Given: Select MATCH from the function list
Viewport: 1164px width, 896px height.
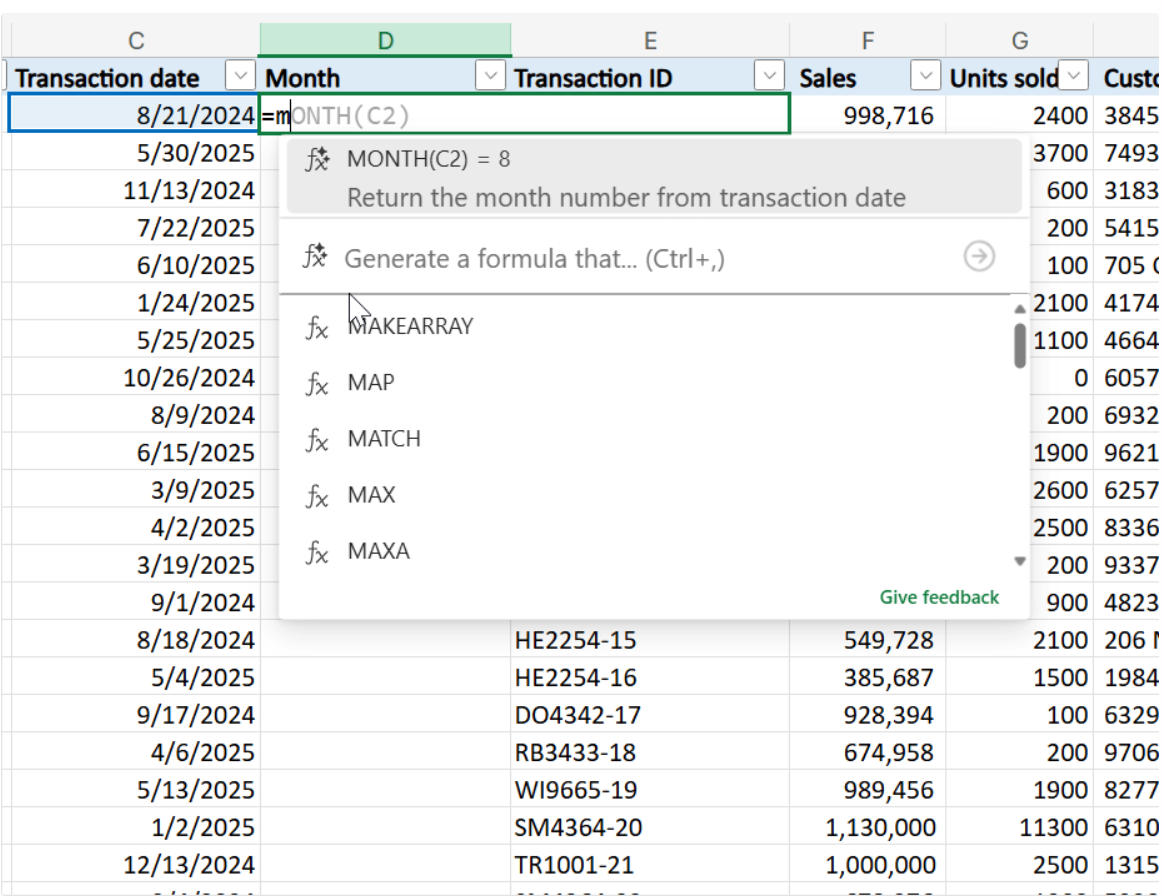Looking at the screenshot, I should [384, 439].
